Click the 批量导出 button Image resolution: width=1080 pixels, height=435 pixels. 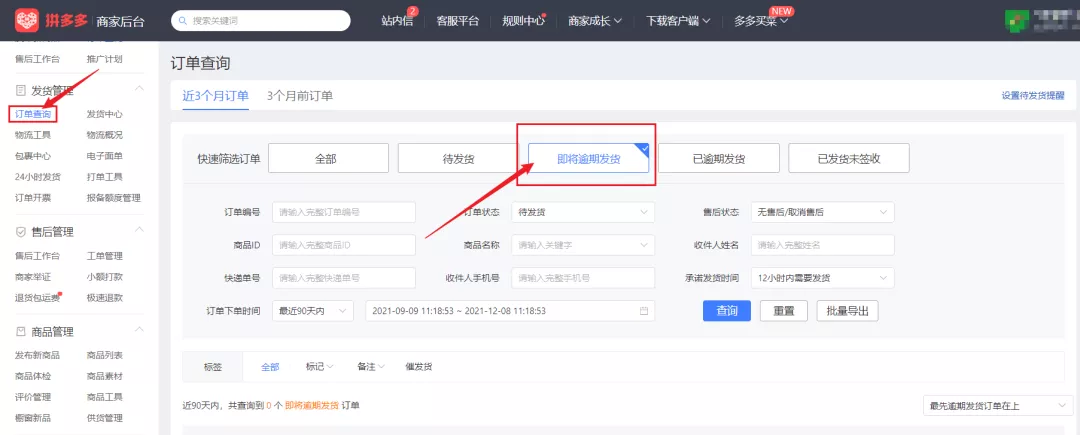point(847,311)
